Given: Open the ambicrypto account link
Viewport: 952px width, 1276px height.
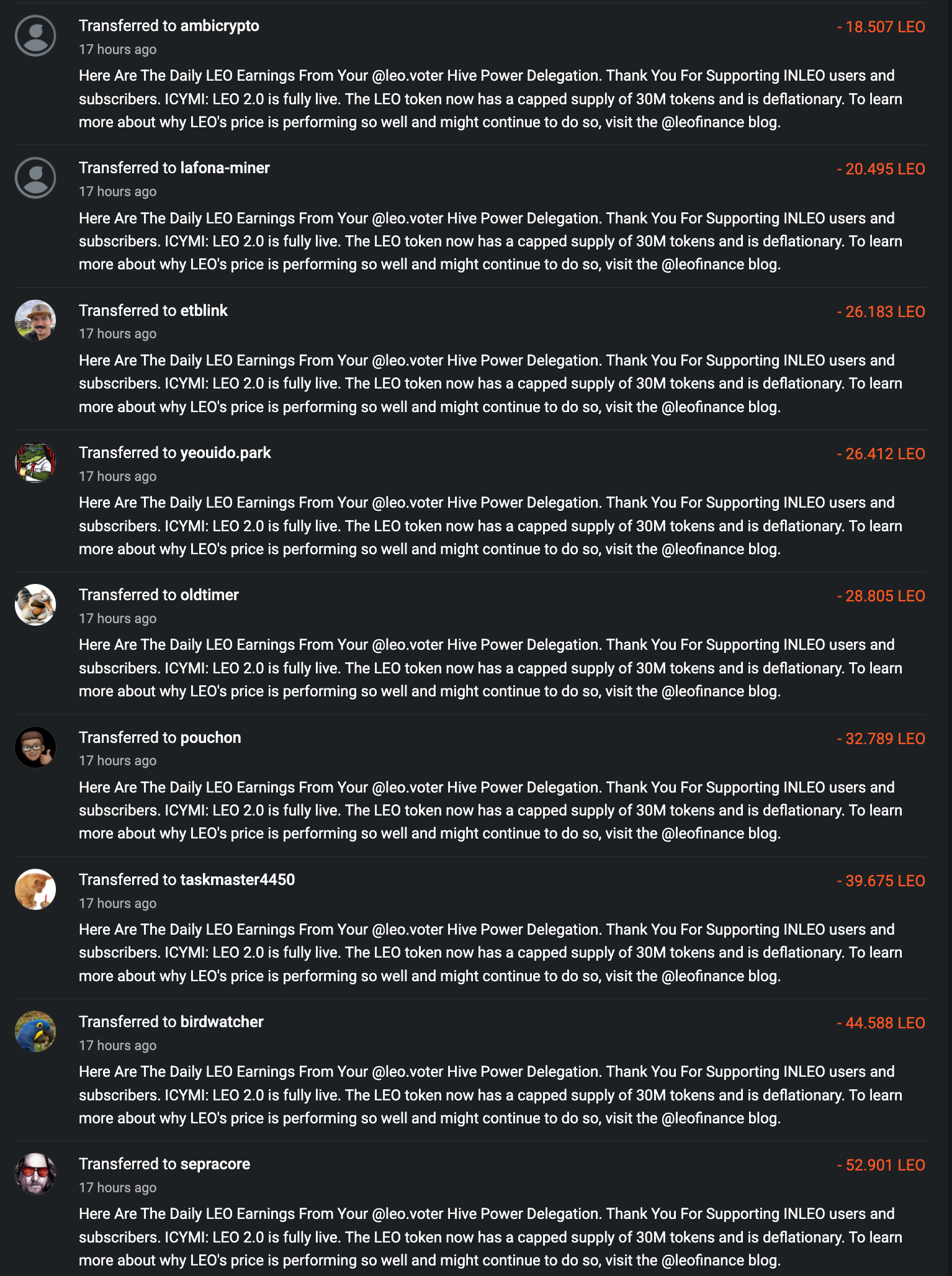Looking at the screenshot, I should click(x=220, y=26).
